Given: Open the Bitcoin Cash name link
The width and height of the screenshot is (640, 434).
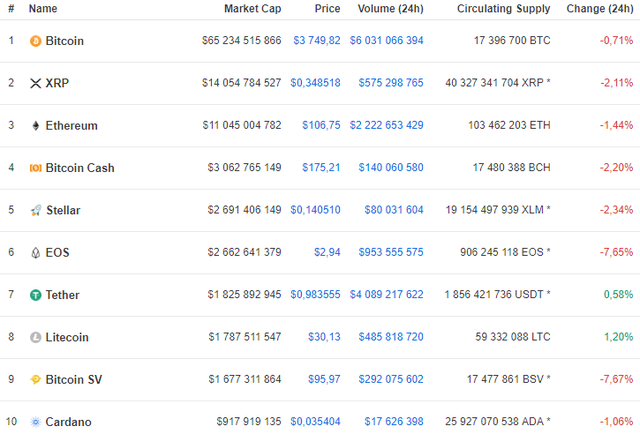Looking at the screenshot, I should (80, 168).
